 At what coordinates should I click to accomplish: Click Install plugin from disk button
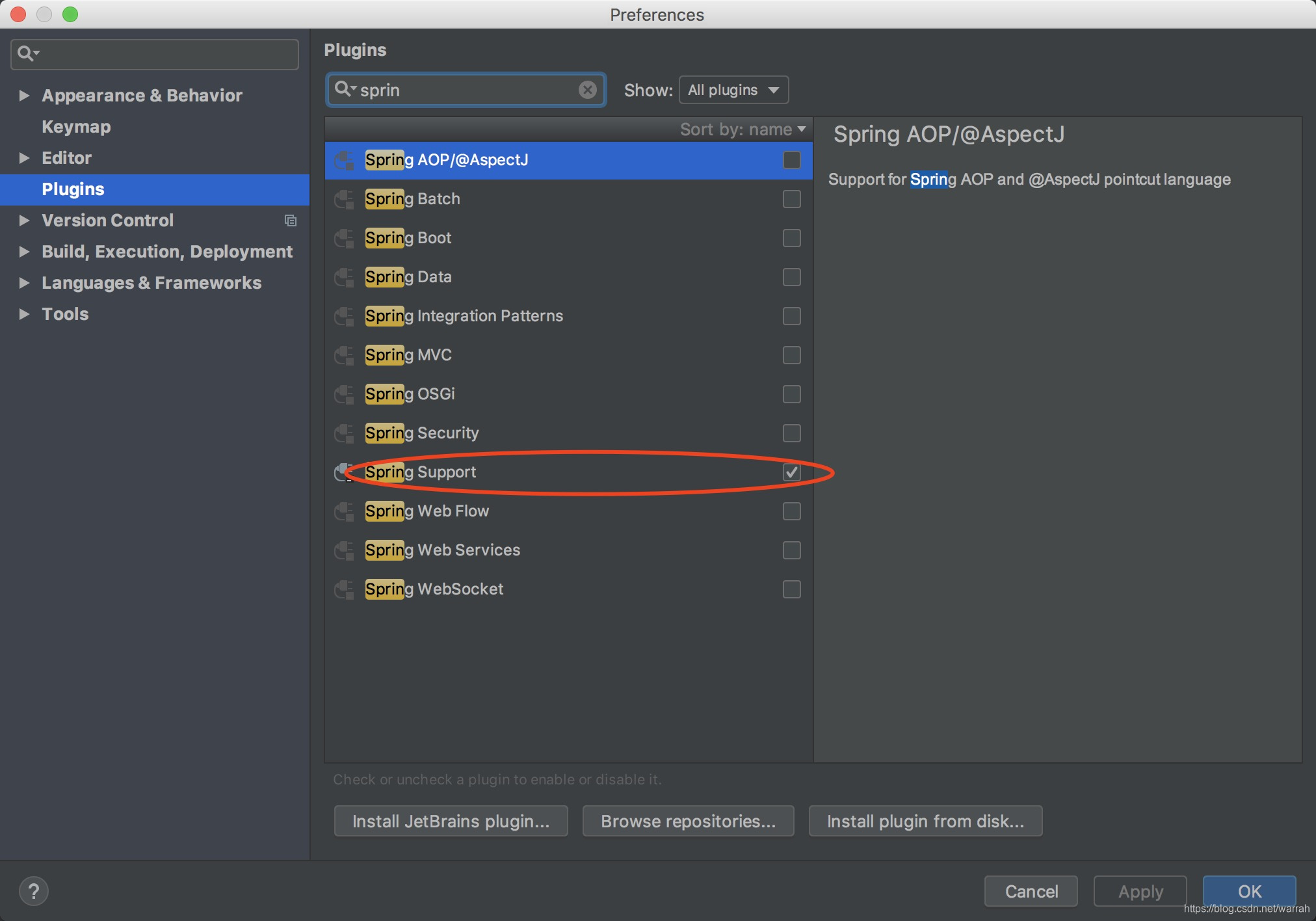(x=925, y=821)
